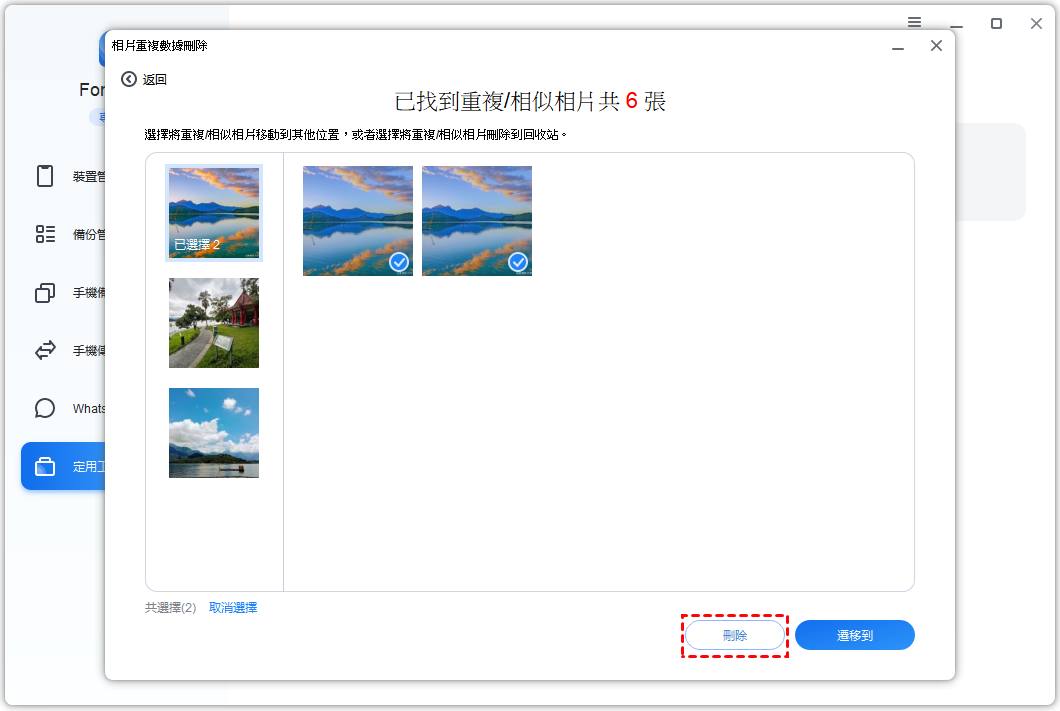Close the 相片重複數據刪除 dialog
Screen dimensions: 1060x711
(936, 46)
